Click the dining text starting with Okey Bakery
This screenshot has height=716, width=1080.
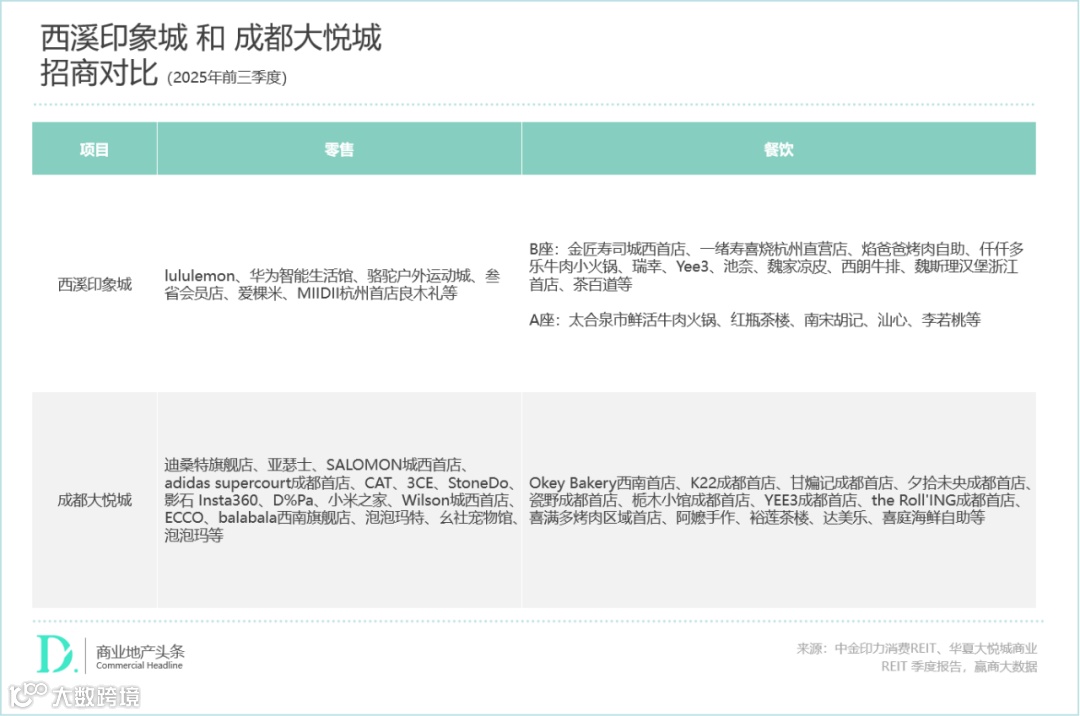click(779, 500)
